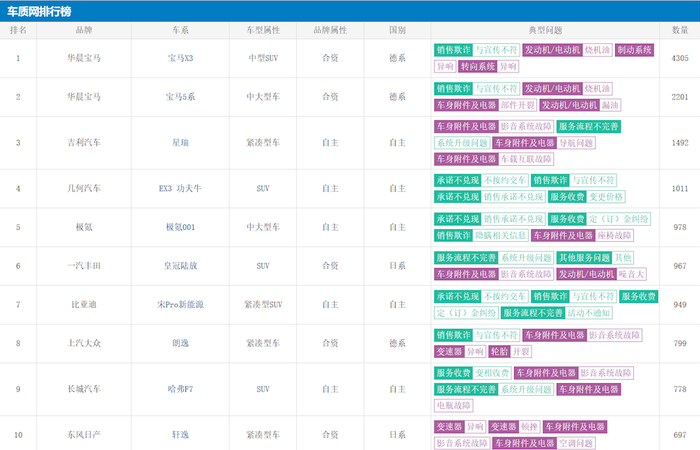The width and height of the screenshot is (700, 450).
Task: Select the 座椅故障 tag for 极氪001
Action: pyautogui.click(x=614, y=236)
